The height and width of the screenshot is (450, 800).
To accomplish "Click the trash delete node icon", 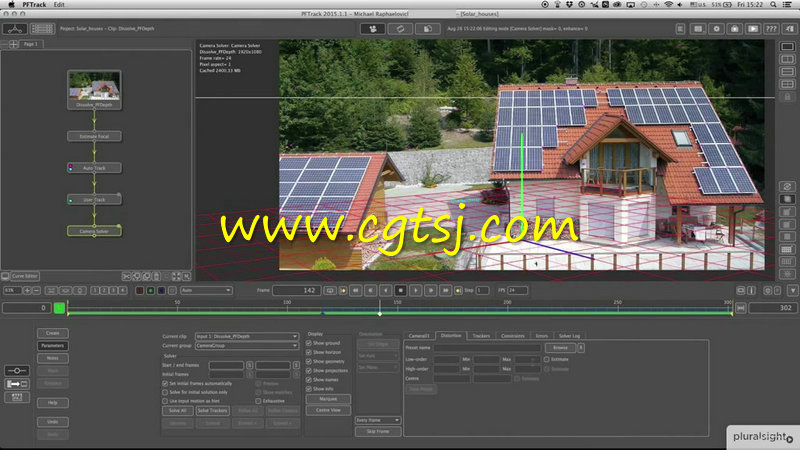I will click(157, 277).
